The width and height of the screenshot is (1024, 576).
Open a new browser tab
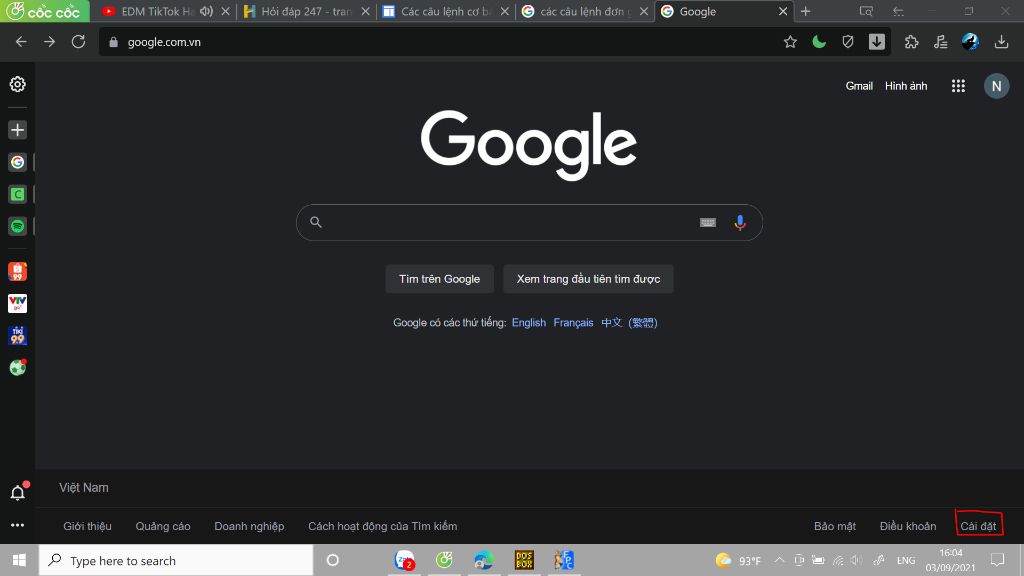[x=805, y=11]
